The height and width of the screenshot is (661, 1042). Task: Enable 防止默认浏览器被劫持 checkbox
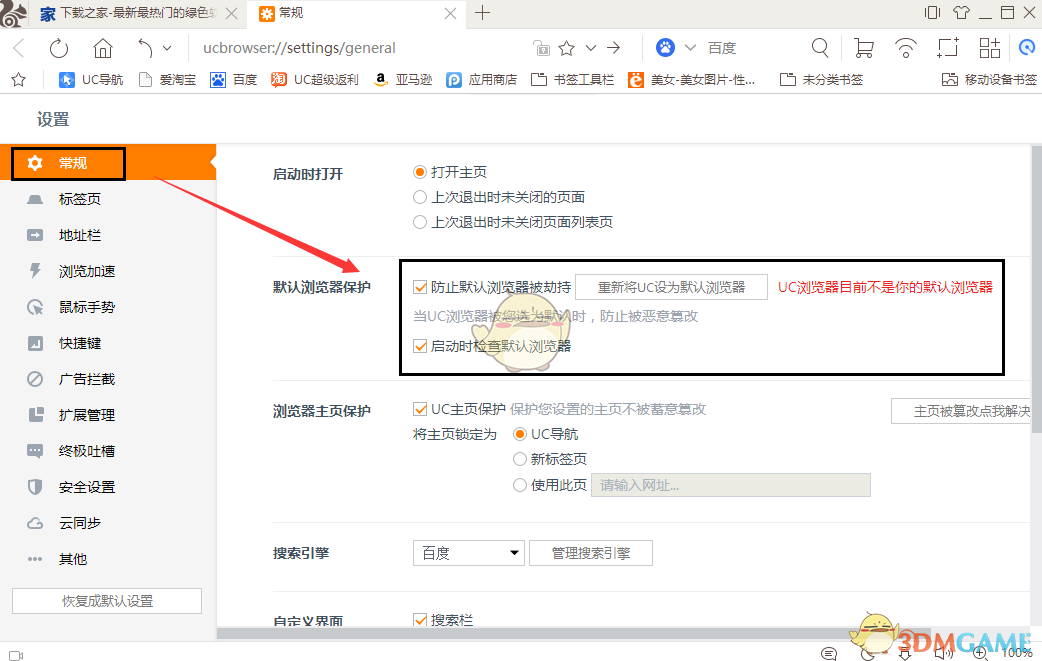(421, 287)
